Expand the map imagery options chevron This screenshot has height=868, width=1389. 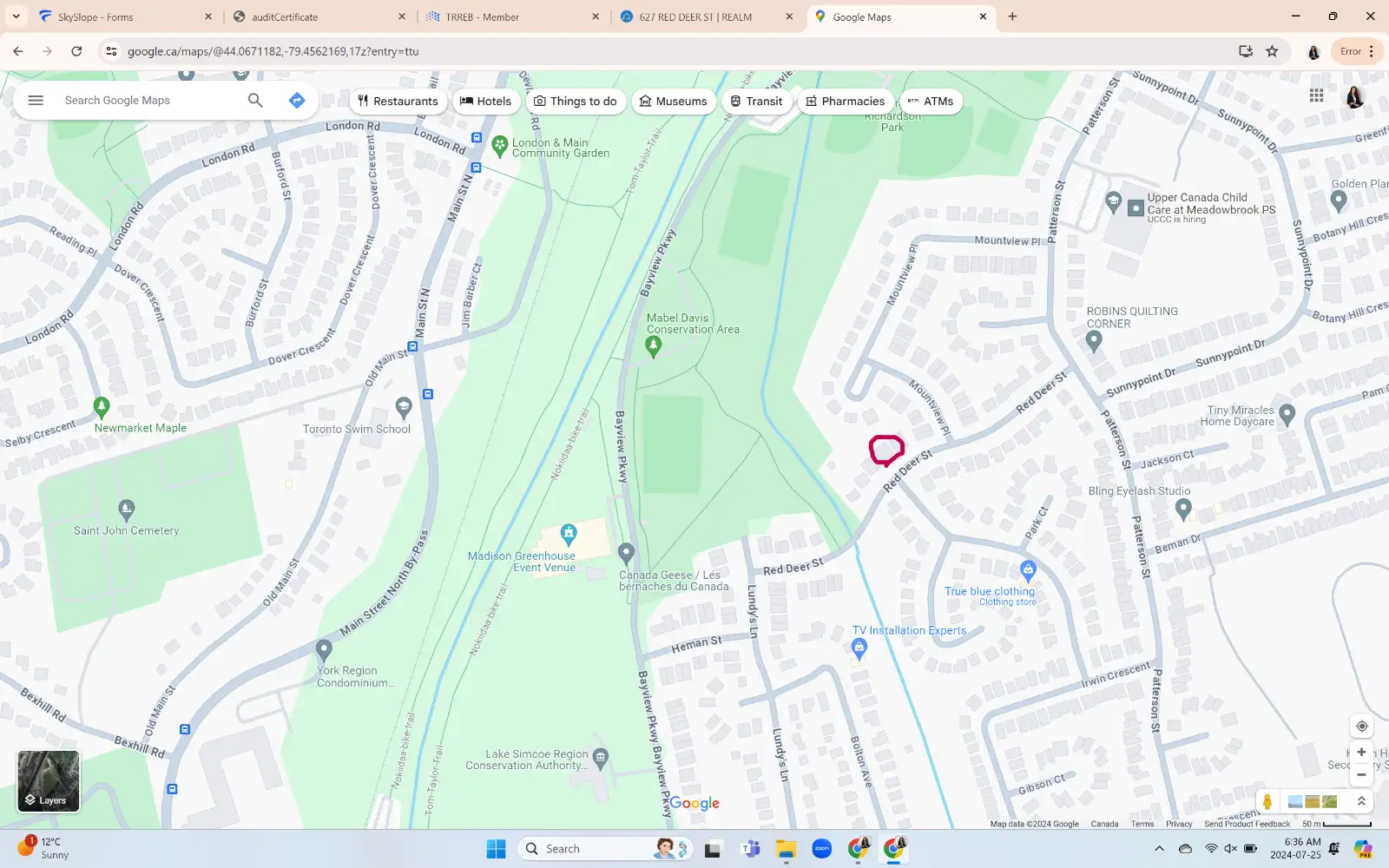tap(1361, 802)
